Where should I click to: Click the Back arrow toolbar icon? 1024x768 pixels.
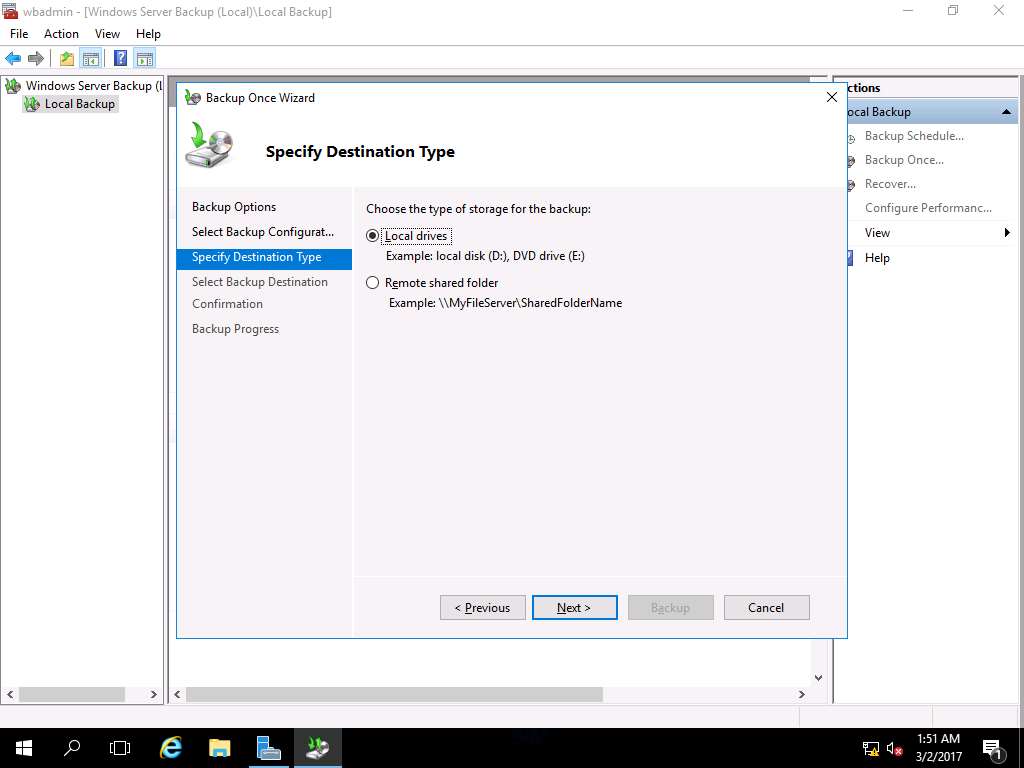point(13,59)
